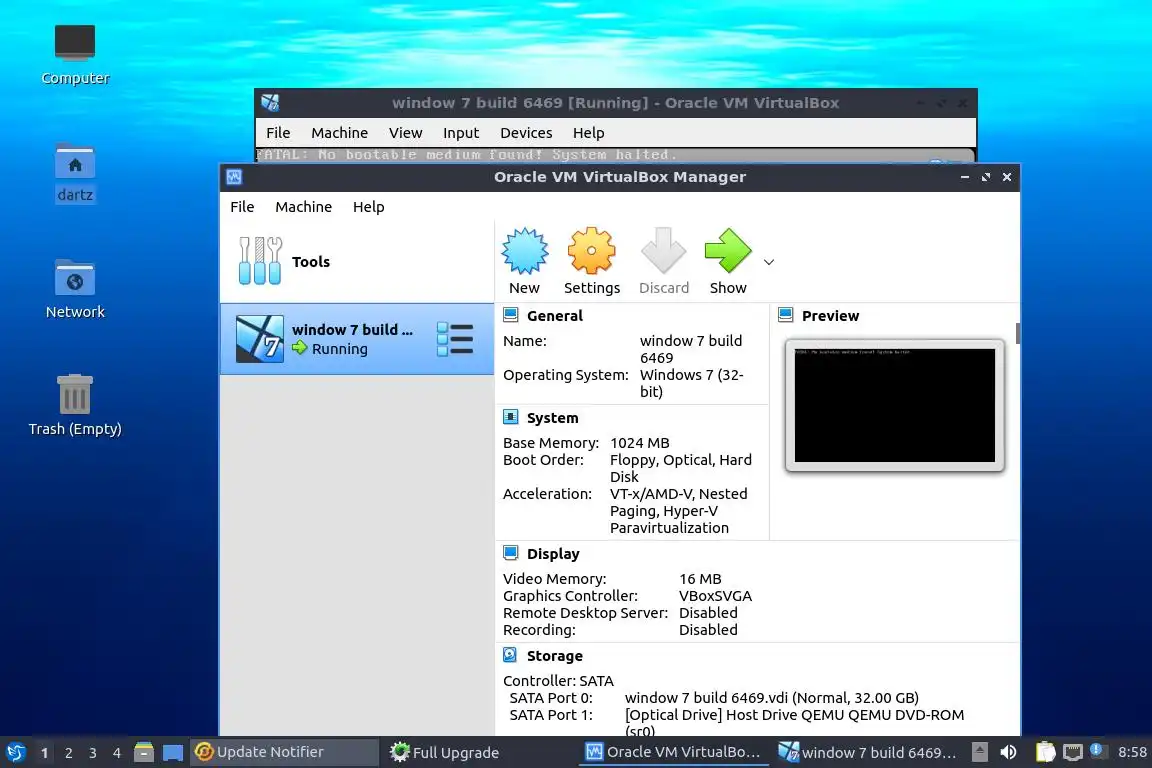Expand the dropdown arrow next to Show
Screen dimensions: 1152x768
[768, 262]
